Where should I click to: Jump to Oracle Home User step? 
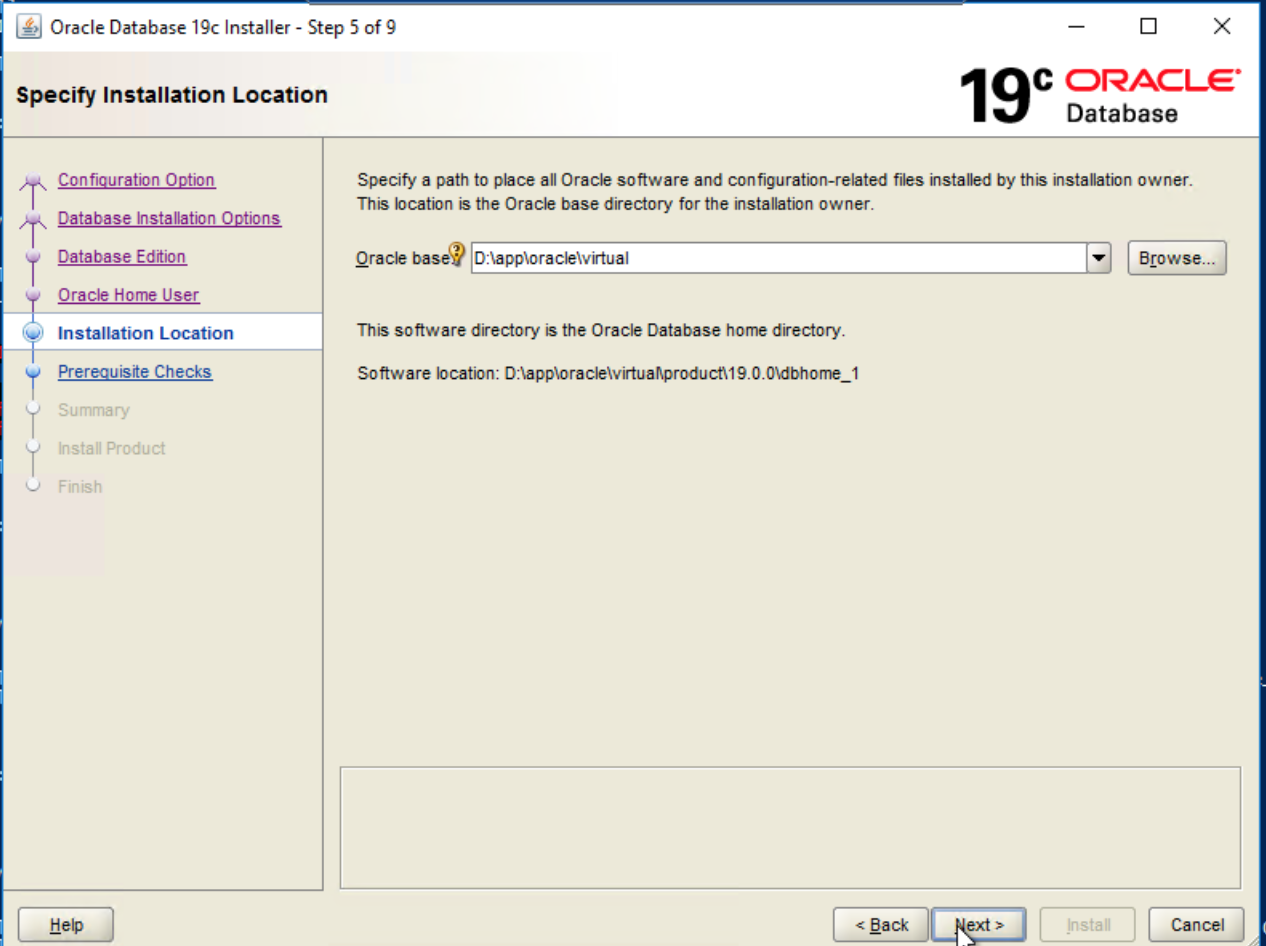tap(128, 295)
